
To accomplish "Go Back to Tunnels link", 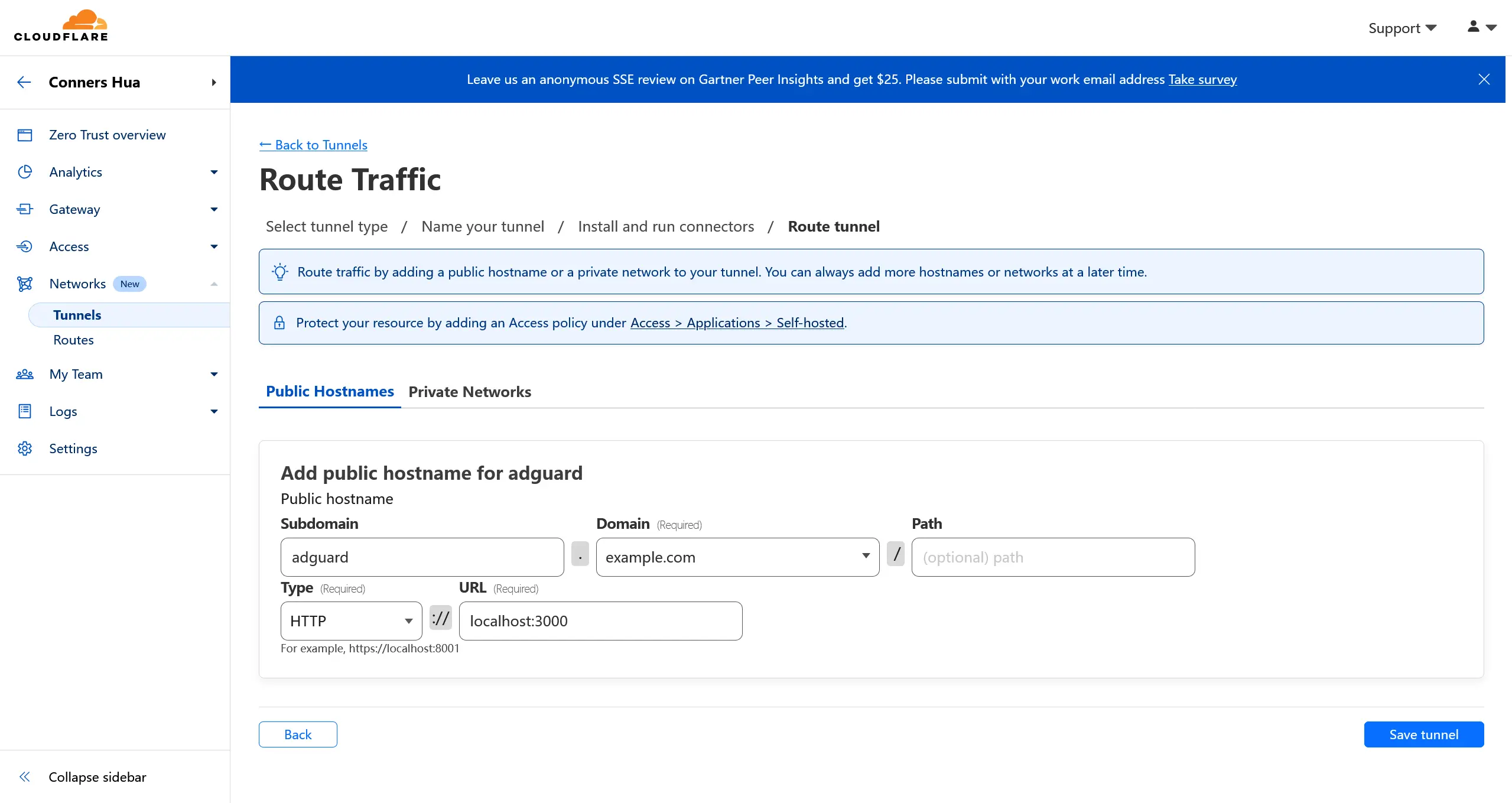I will [x=313, y=145].
